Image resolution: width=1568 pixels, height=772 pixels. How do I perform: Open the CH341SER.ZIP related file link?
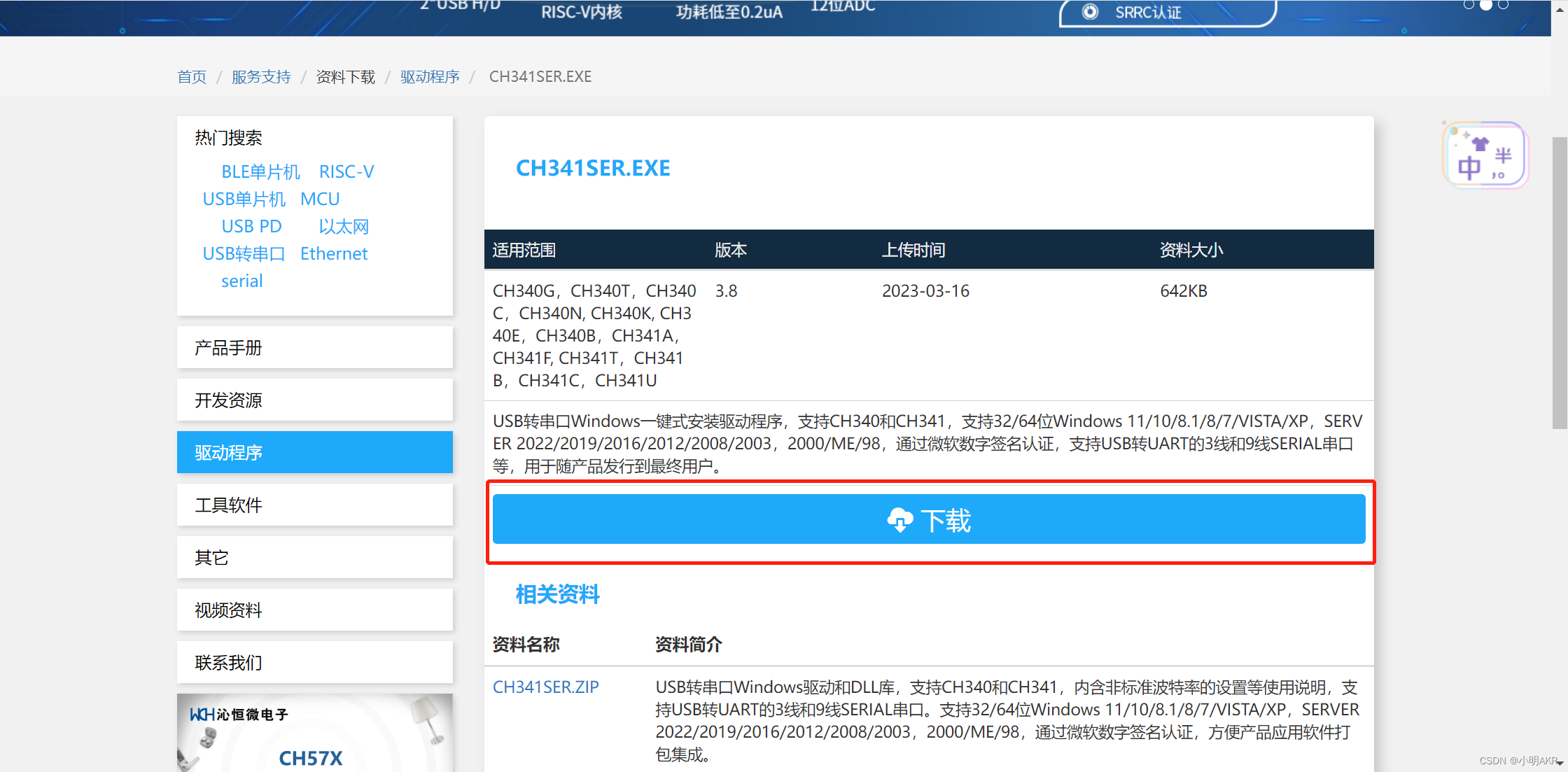[546, 687]
